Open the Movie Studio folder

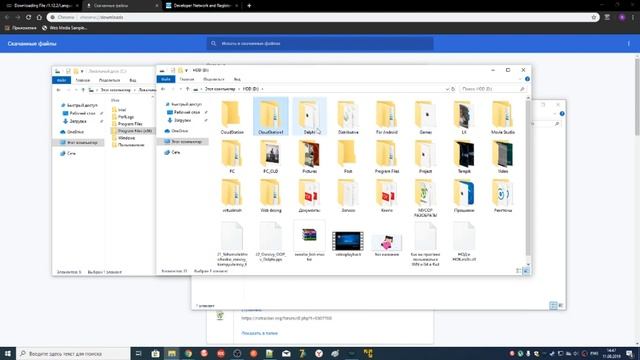[x=502, y=117]
